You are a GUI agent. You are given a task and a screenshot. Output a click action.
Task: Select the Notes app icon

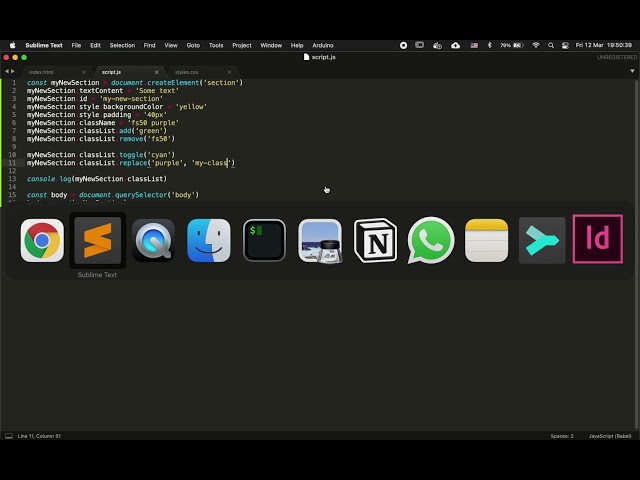pyautogui.click(x=487, y=240)
